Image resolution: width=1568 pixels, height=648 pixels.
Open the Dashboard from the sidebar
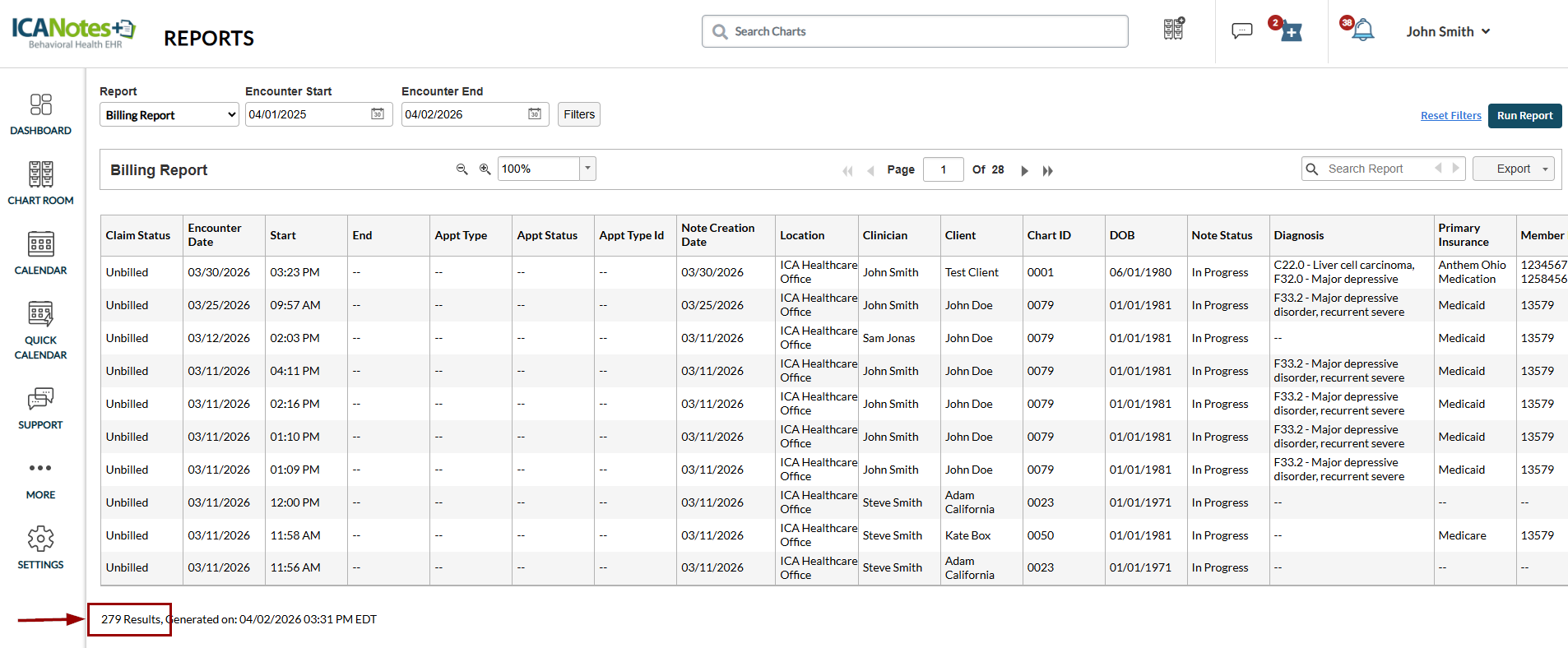tap(40, 114)
